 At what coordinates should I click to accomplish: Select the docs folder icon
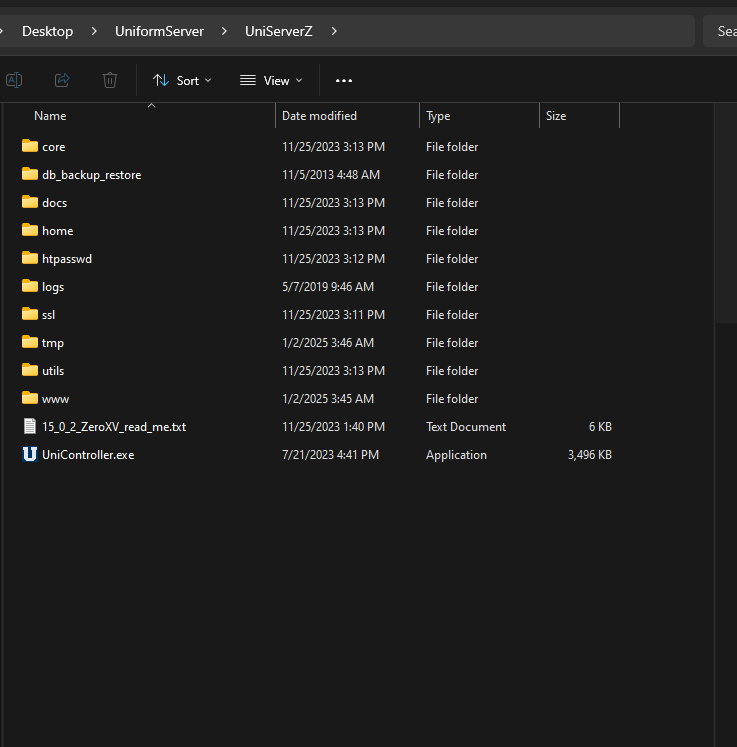tap(30, 202)
